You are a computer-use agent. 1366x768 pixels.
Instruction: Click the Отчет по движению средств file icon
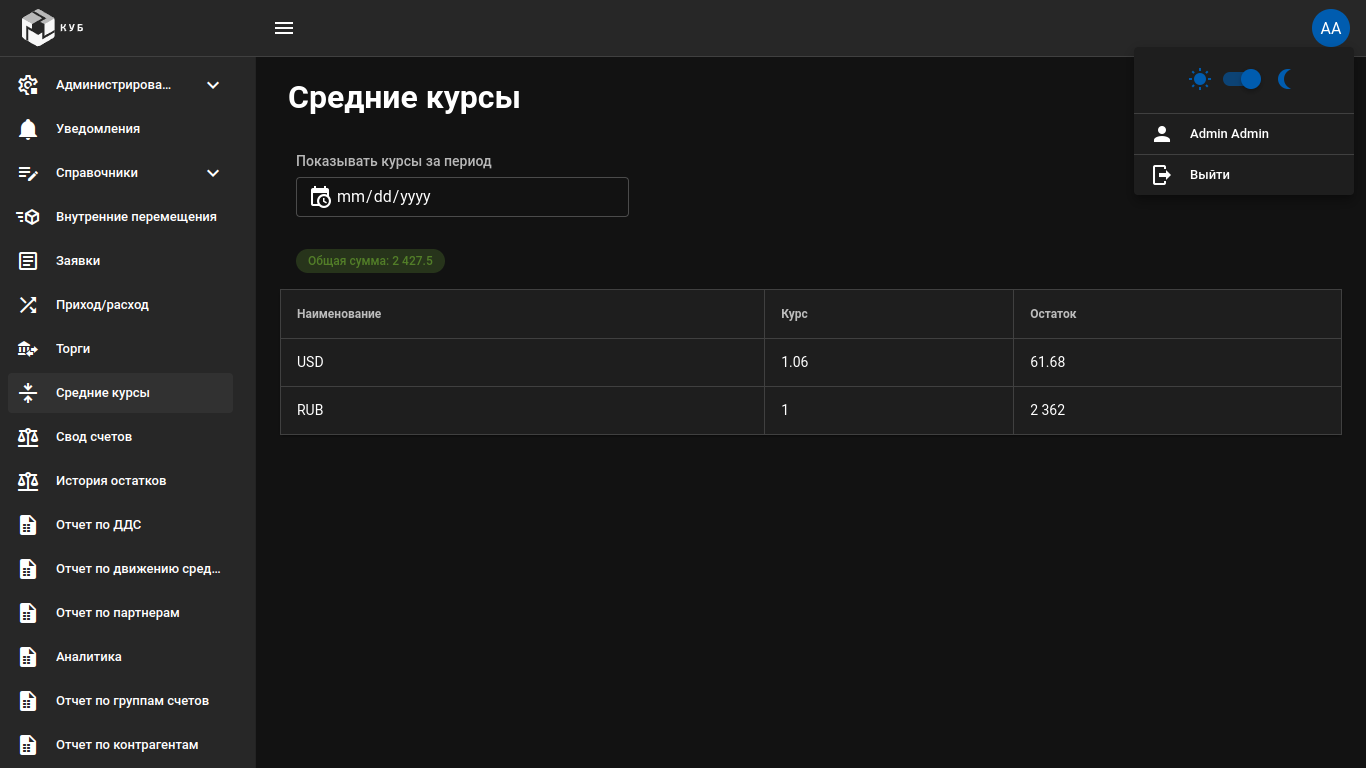[x=28, y=569]
